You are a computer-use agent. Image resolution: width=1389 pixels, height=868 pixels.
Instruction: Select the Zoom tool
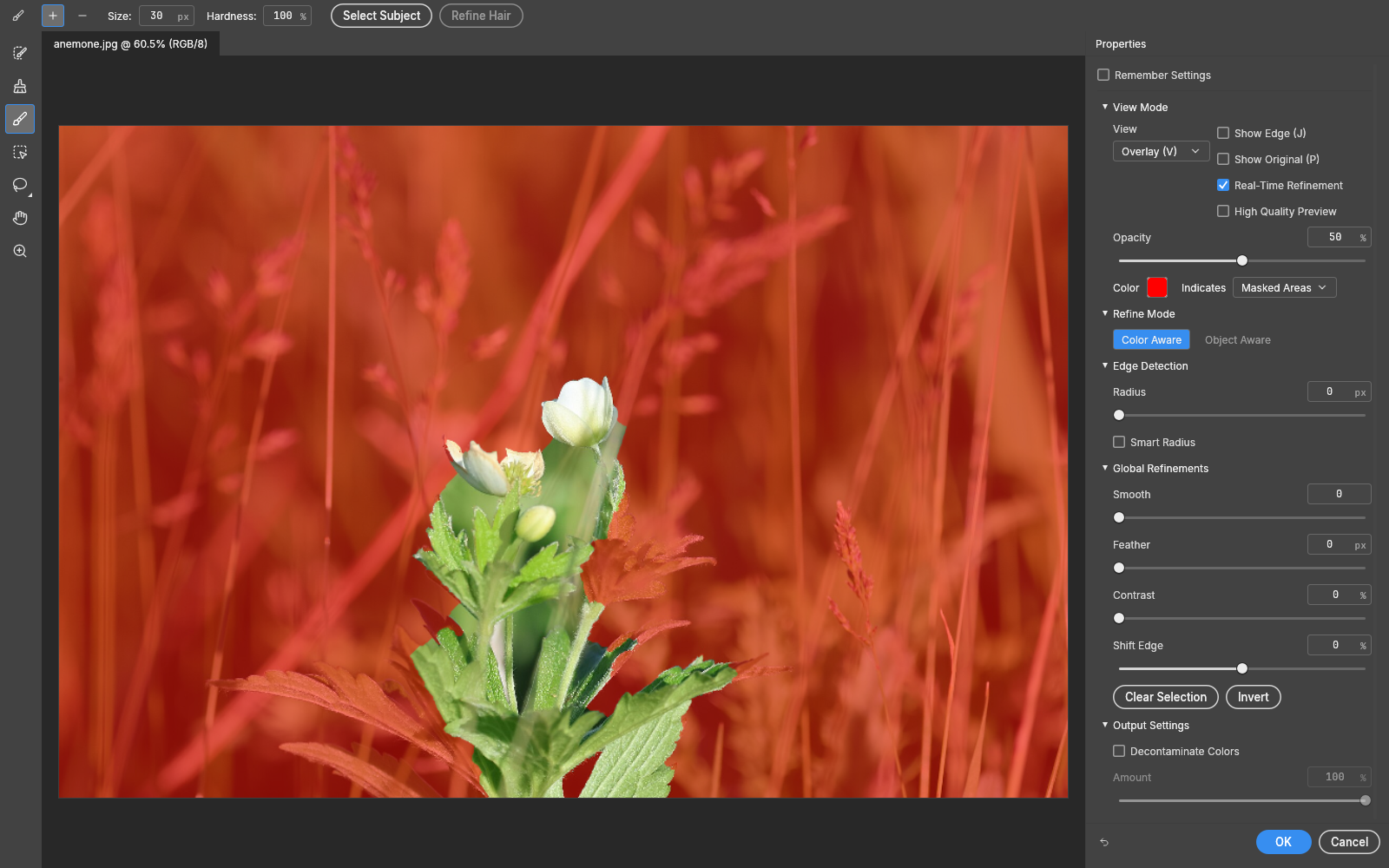pyautogui.click(x=20, y=251)
